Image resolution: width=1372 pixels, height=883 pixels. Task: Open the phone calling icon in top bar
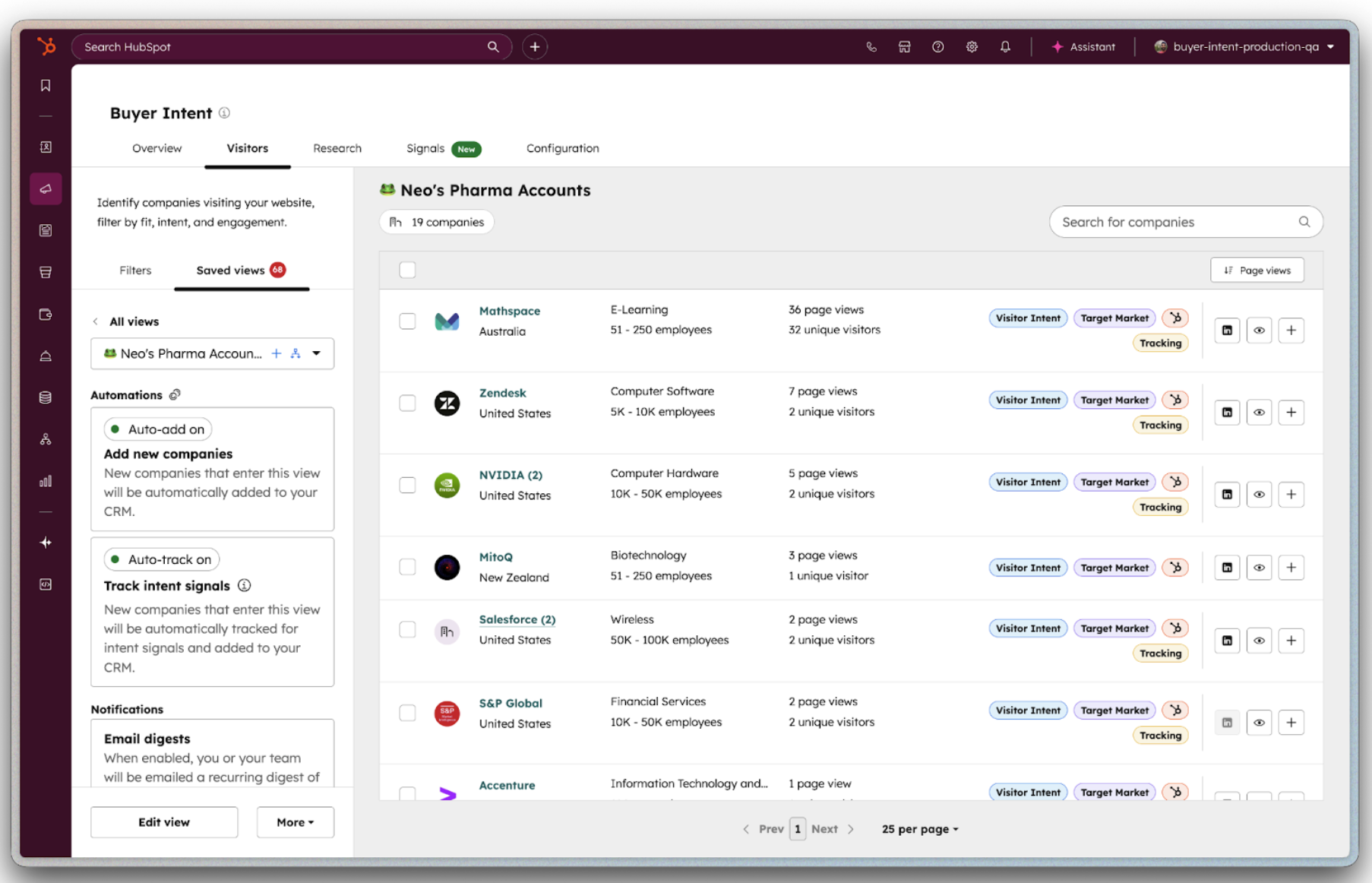coord(871,47)
